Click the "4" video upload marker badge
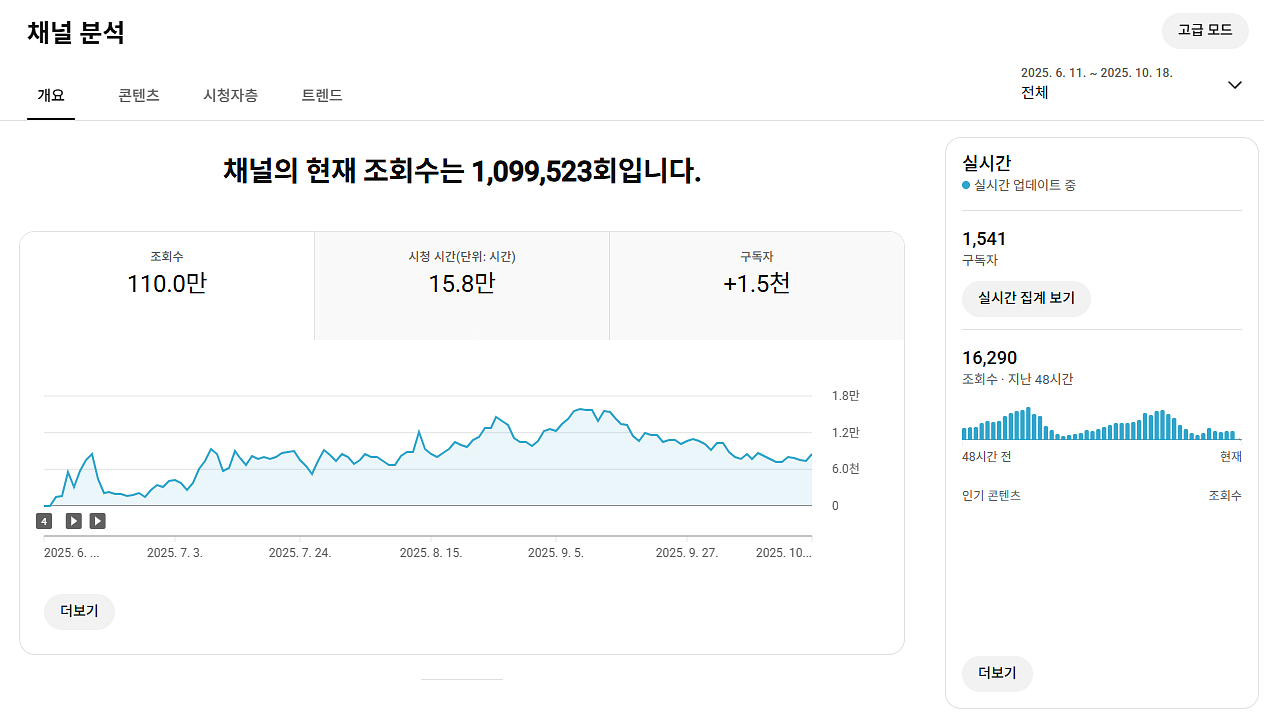1264x716 pixels. (44, 521)
